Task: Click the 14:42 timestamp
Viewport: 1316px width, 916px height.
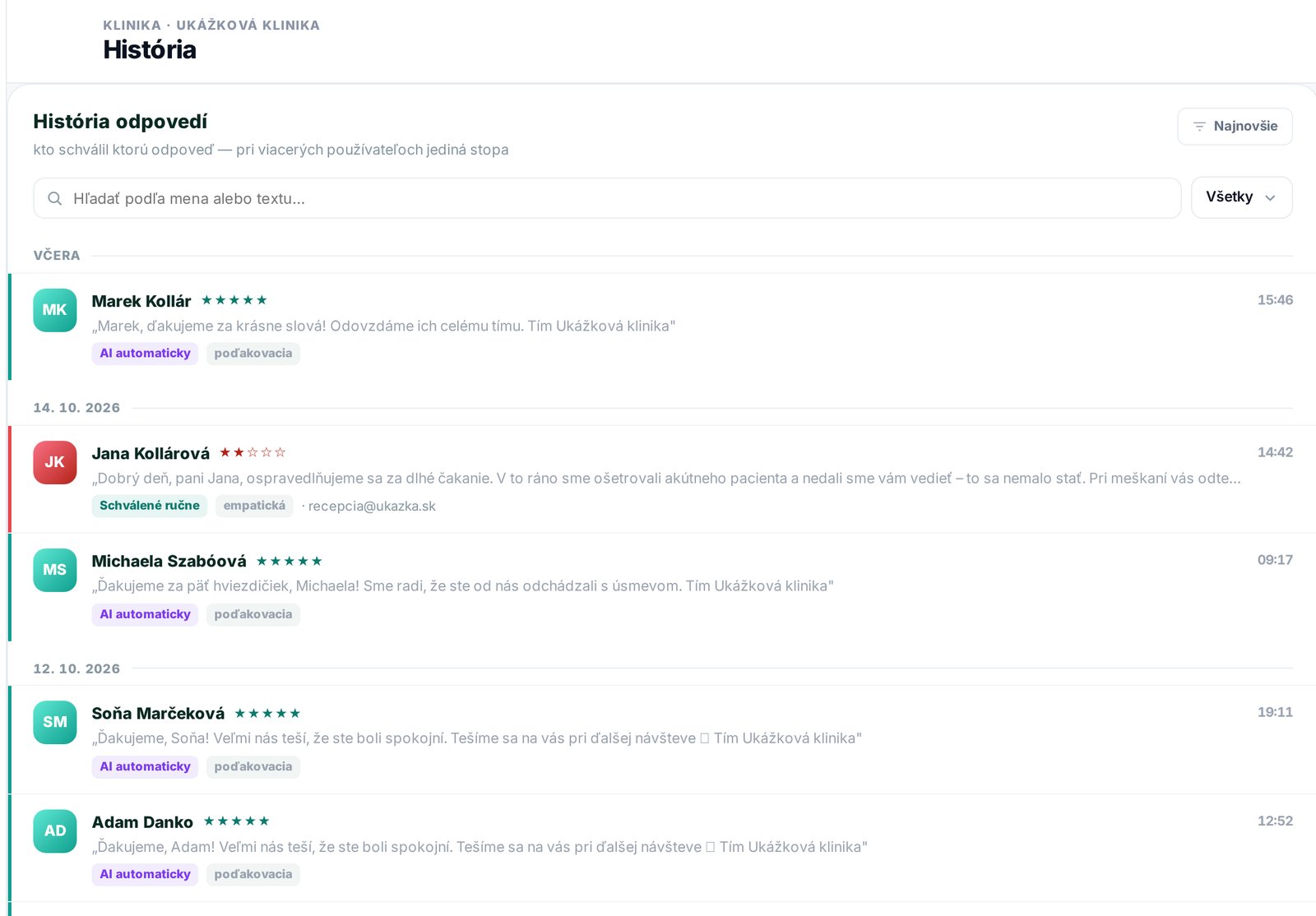Action: point(1275,452)
